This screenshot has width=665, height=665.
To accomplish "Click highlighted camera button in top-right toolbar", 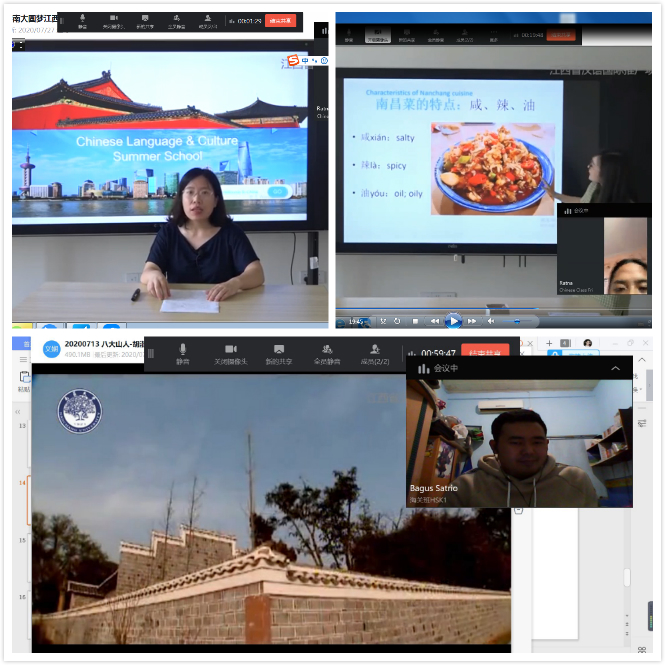I will [377, 35].
